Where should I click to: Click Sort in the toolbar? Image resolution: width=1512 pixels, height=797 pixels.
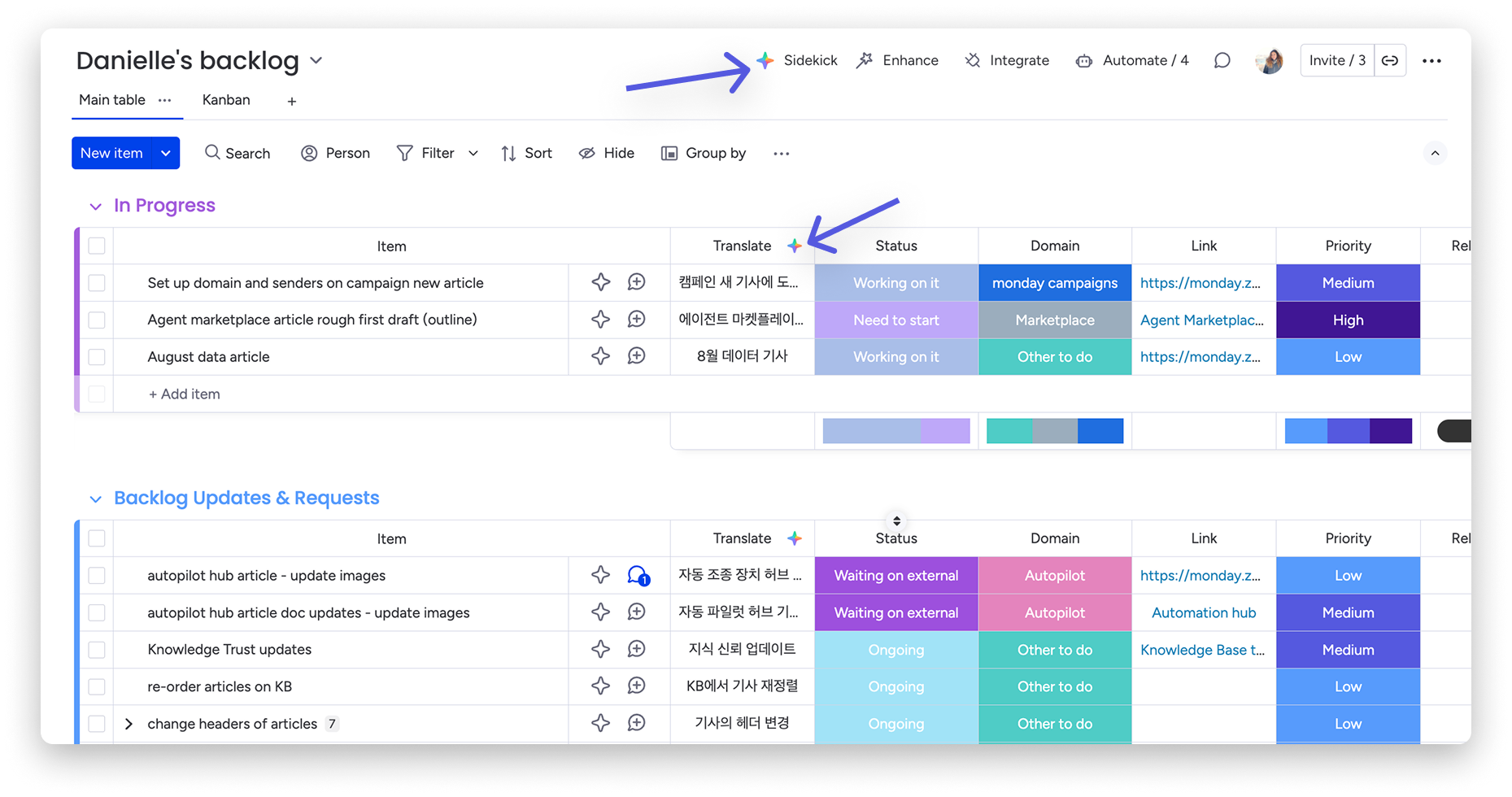coord(526,153)
